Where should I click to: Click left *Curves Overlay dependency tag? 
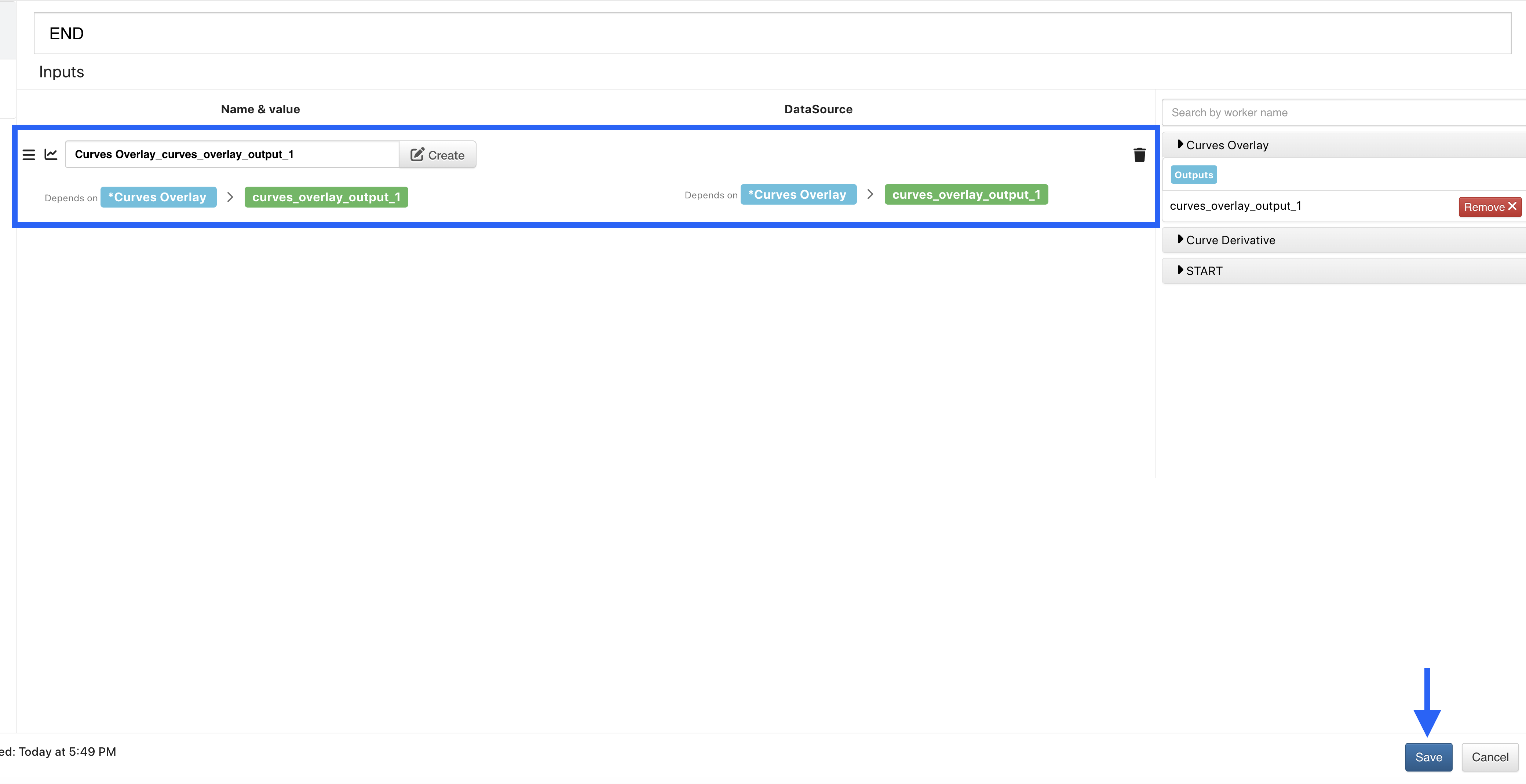click(158, 197)
